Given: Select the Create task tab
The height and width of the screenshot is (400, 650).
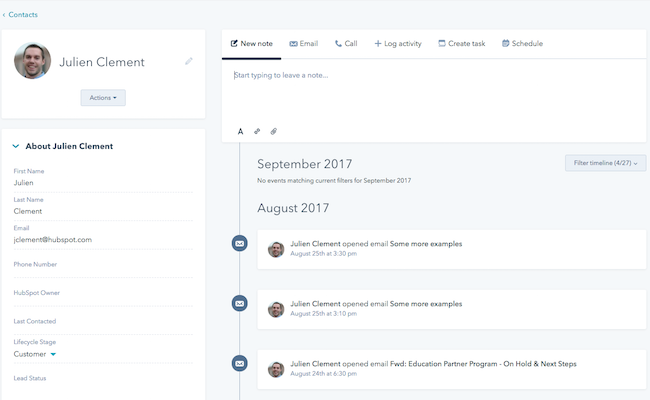Looking at the screenshot, I should pos(461,44).
